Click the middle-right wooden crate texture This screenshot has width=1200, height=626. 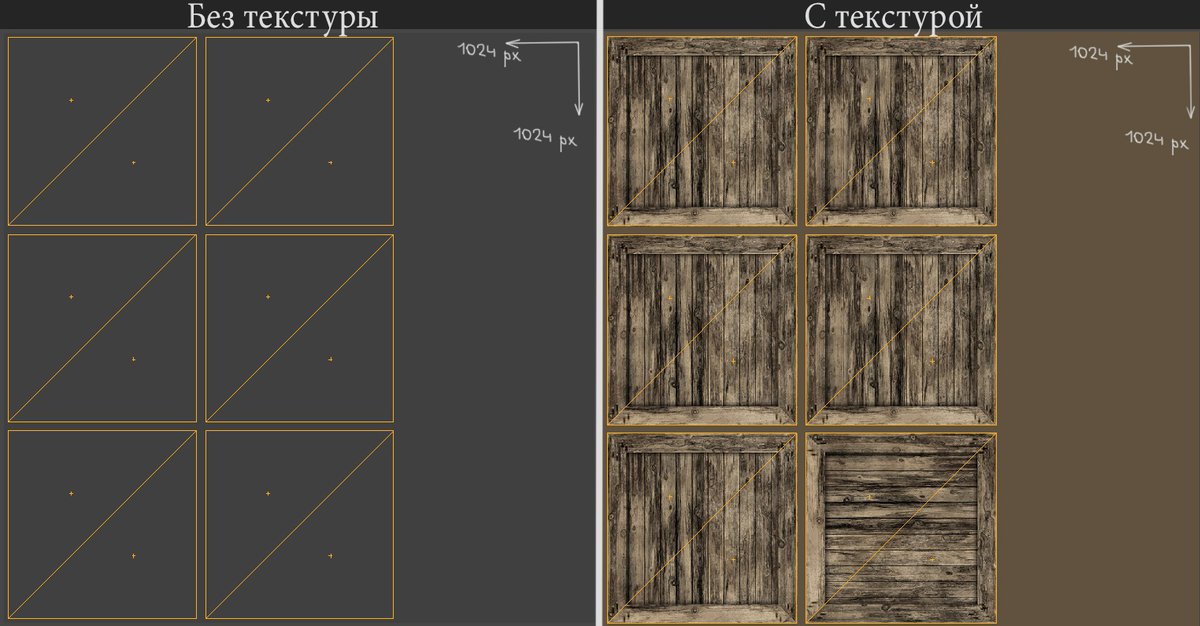click(901, 329)
